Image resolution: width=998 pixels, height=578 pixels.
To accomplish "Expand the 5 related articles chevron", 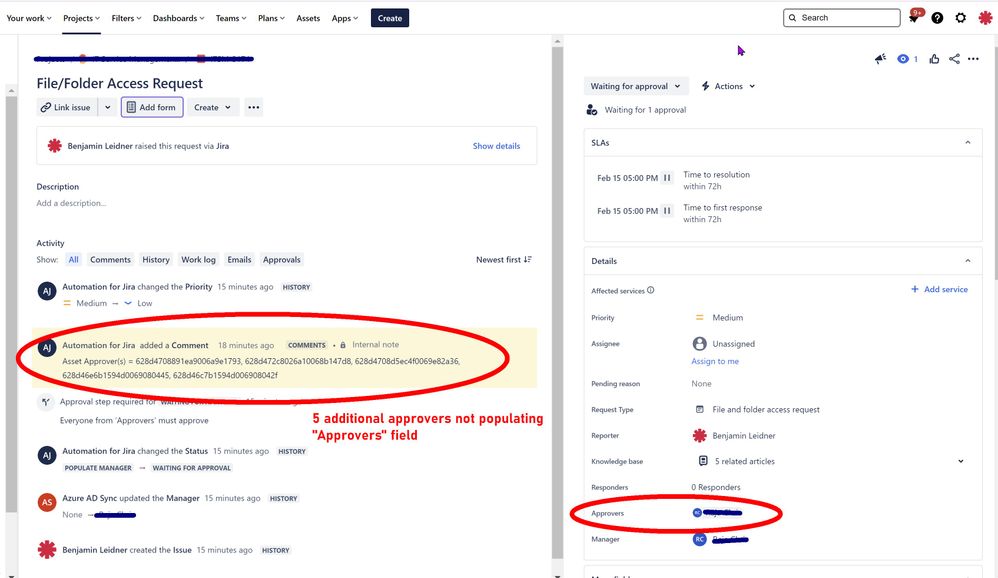I will click(960, 461).
